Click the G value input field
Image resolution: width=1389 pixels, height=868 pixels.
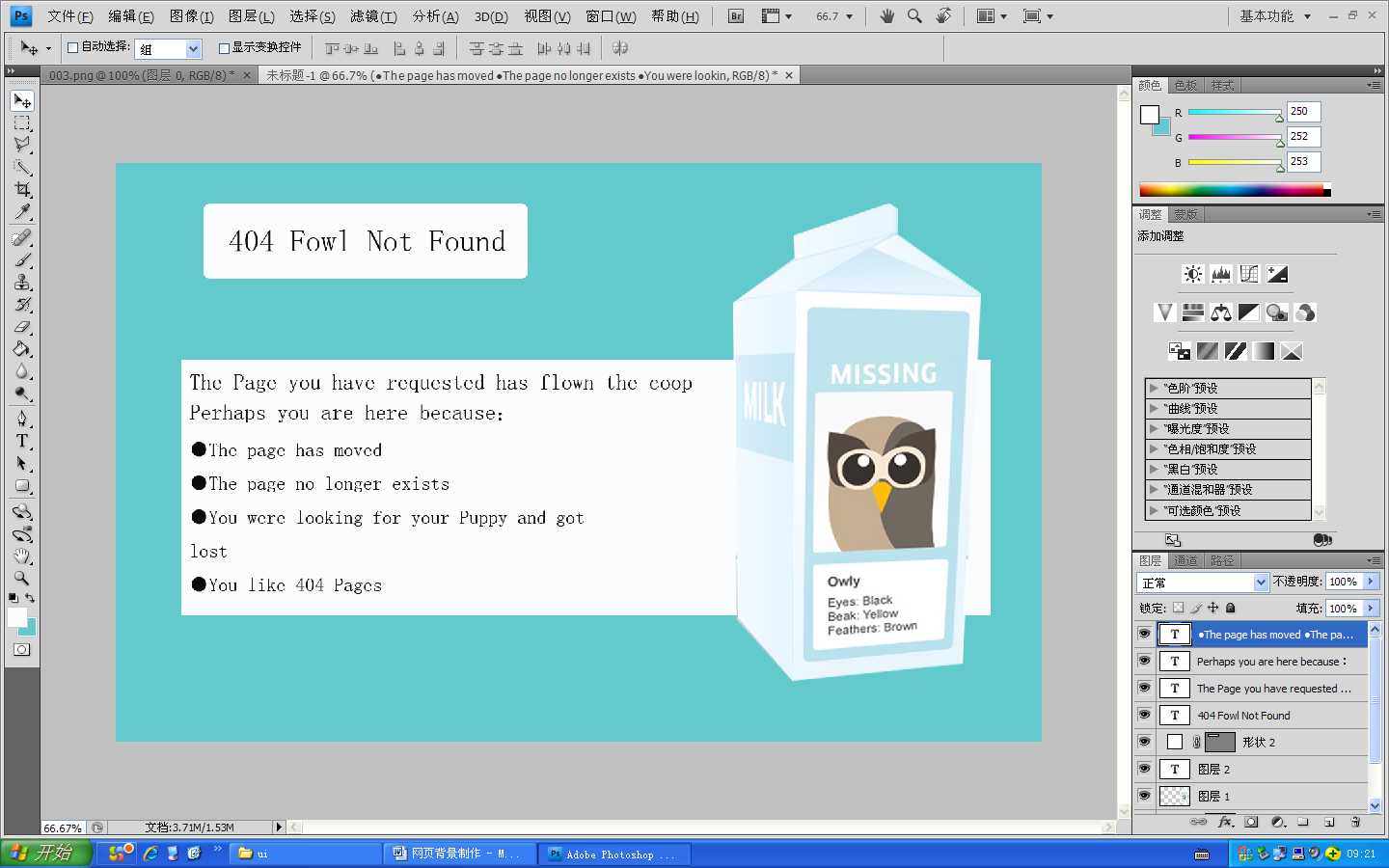click(x=1303, y=137)
